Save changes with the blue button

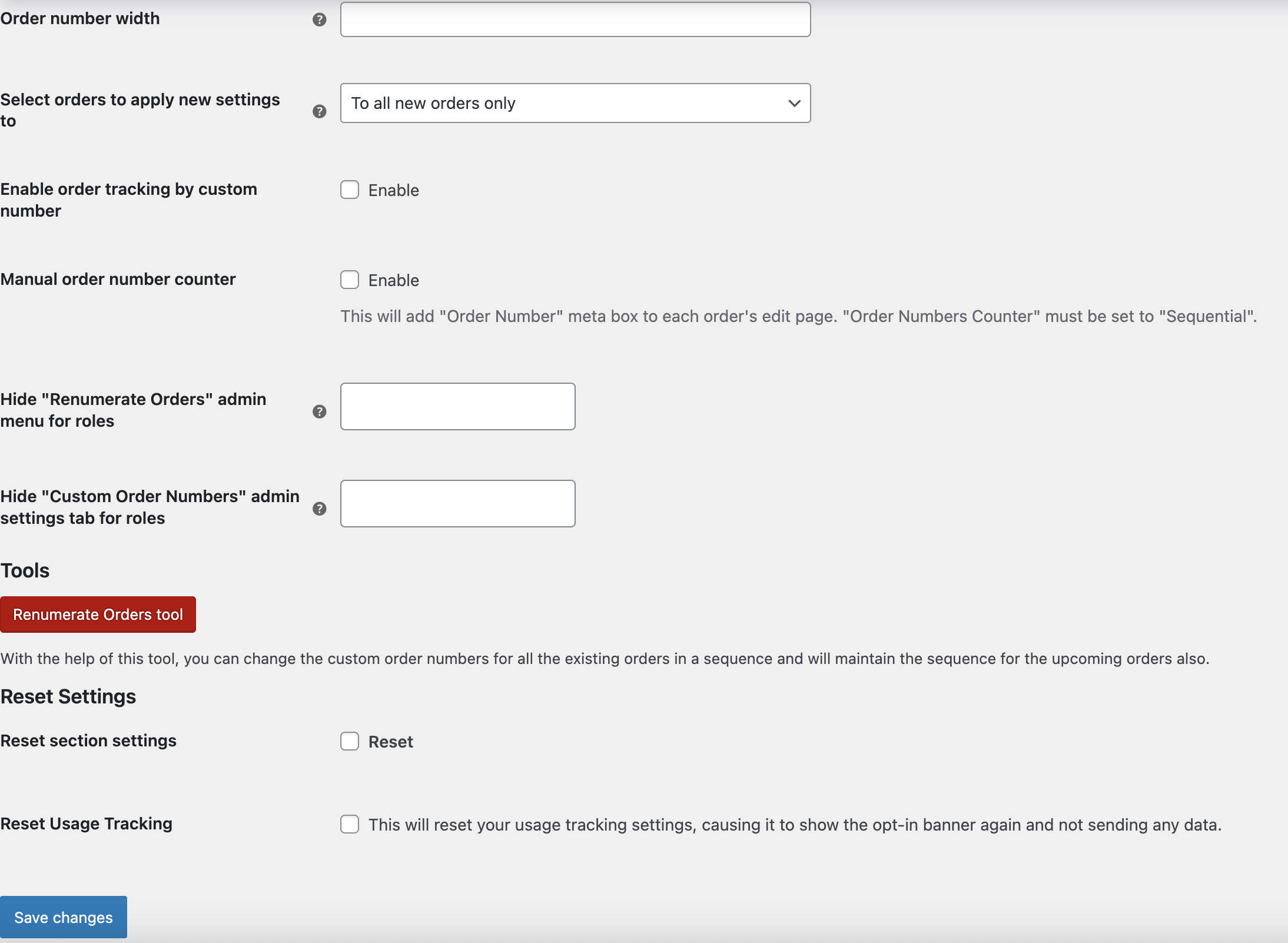click(x=63, y=917)
